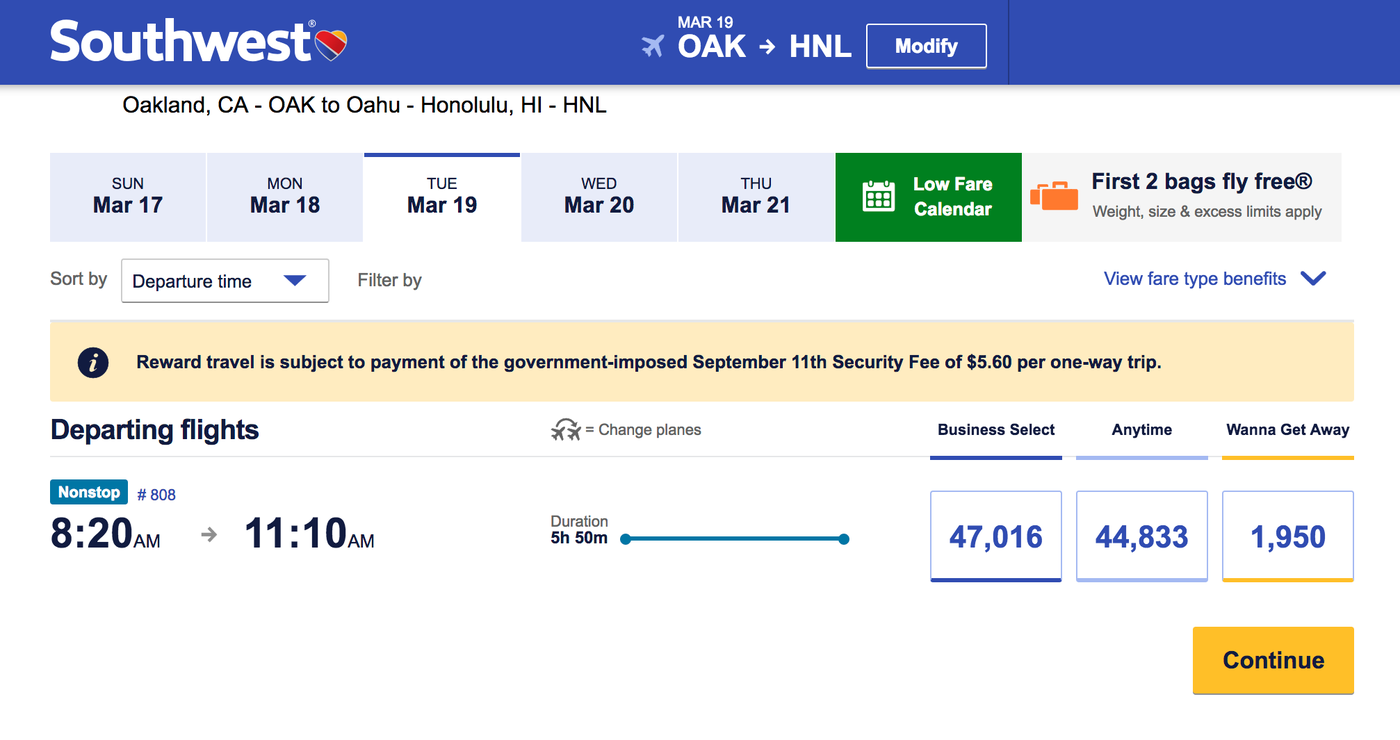Switch to the Wed Mar 20 tab

598,197
